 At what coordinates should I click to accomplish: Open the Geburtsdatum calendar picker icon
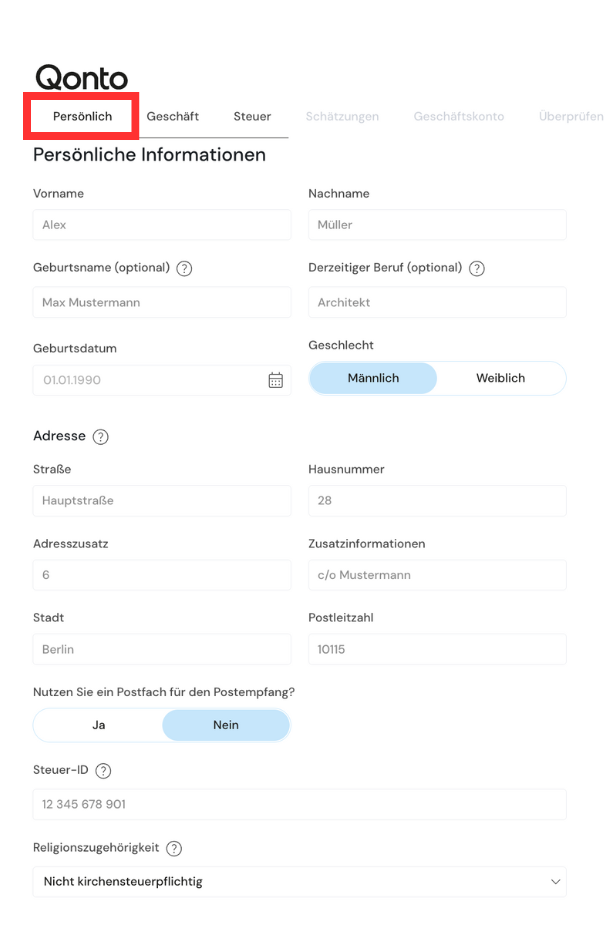tap(276, 380)
